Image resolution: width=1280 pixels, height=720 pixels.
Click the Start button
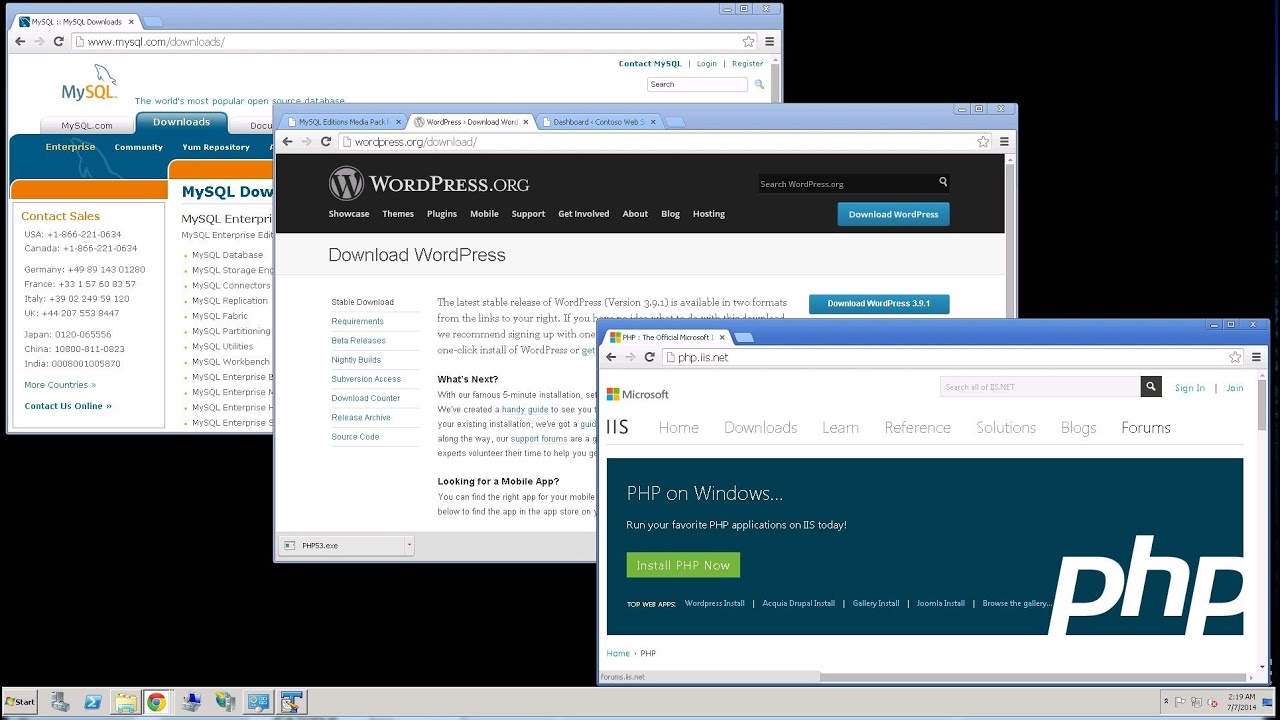20,702
